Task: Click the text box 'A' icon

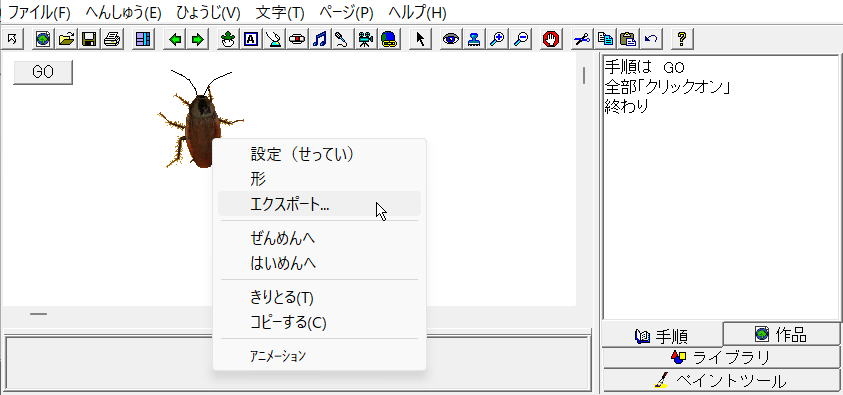Action: (251, 39)
